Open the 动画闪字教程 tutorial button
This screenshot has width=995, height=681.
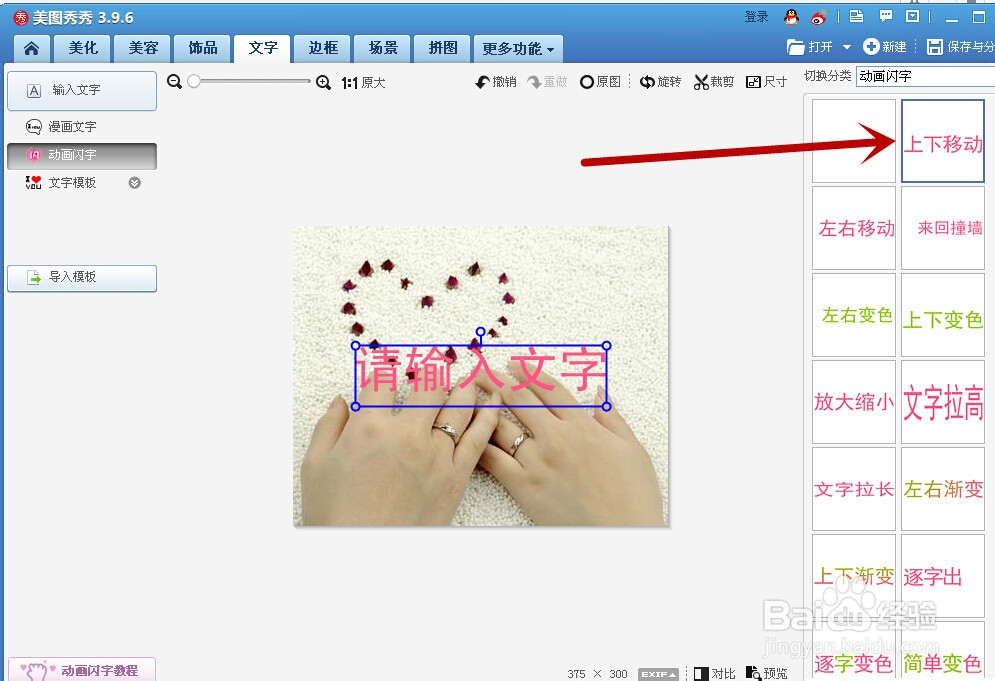click(x=82, y=670)
